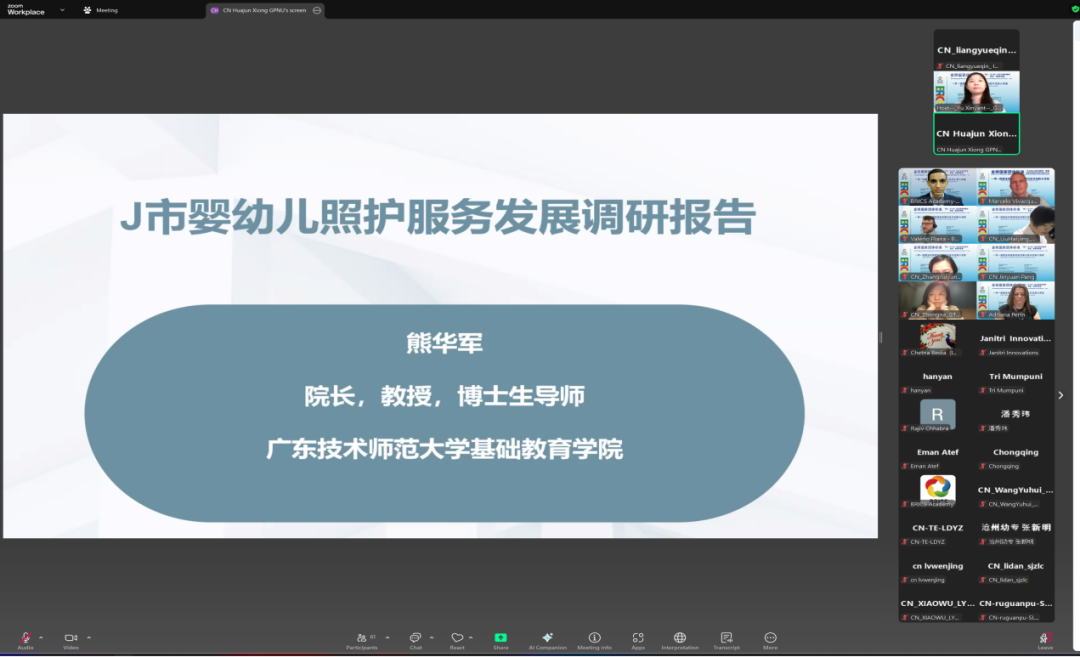
Task: Click the green security shield icon
Action: [1076, 9]
